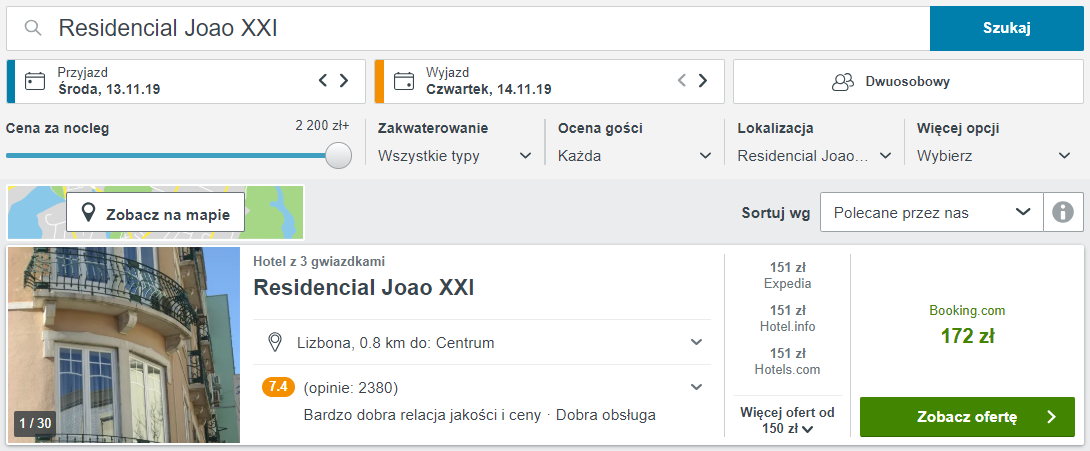The image size is (1090, 451).
Task: Open the Przyjazd arrival calendar icon
Action: coord(35,81)
